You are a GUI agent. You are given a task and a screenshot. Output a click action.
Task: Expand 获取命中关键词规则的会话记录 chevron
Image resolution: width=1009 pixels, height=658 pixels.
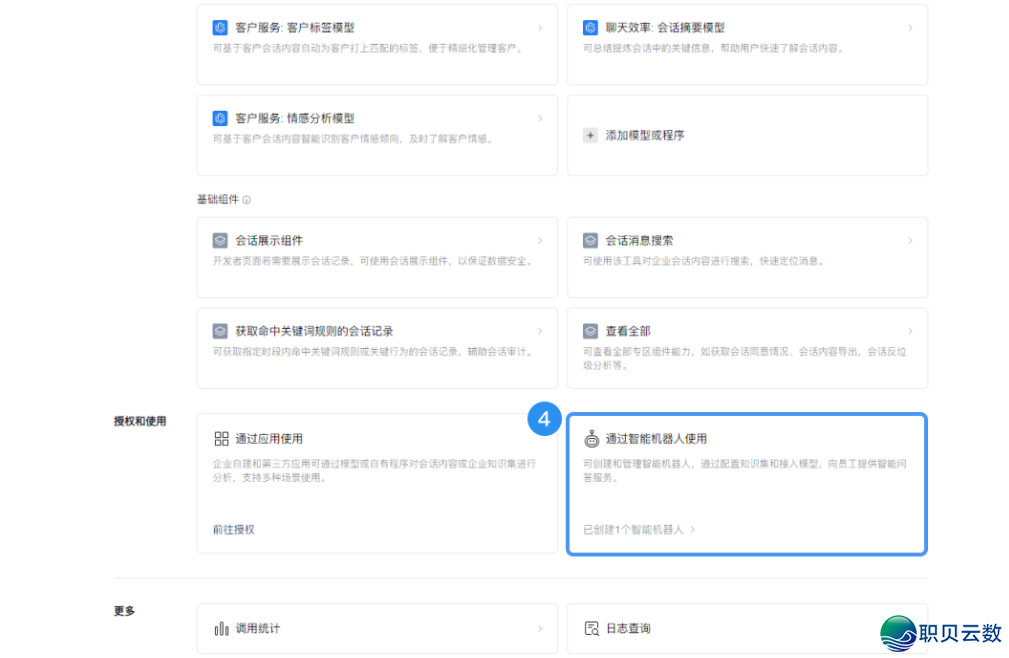tap(540, 331)
